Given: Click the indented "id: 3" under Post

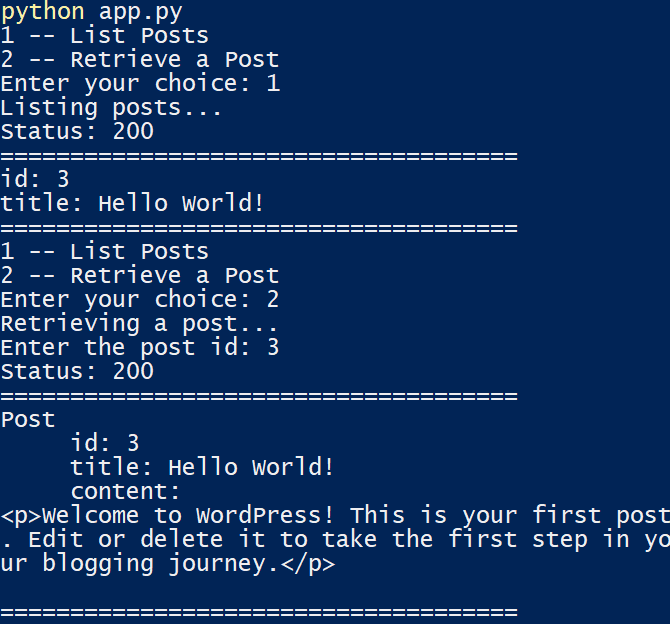Looking at the screenshot, I should pyautogui.click(x=105, y=443).
